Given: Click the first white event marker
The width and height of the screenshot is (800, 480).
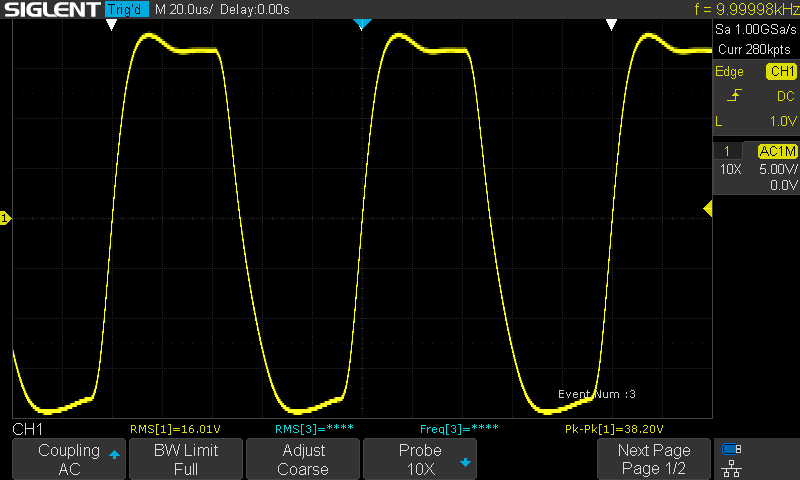Looking at the screenshot, I should point(111,24).
